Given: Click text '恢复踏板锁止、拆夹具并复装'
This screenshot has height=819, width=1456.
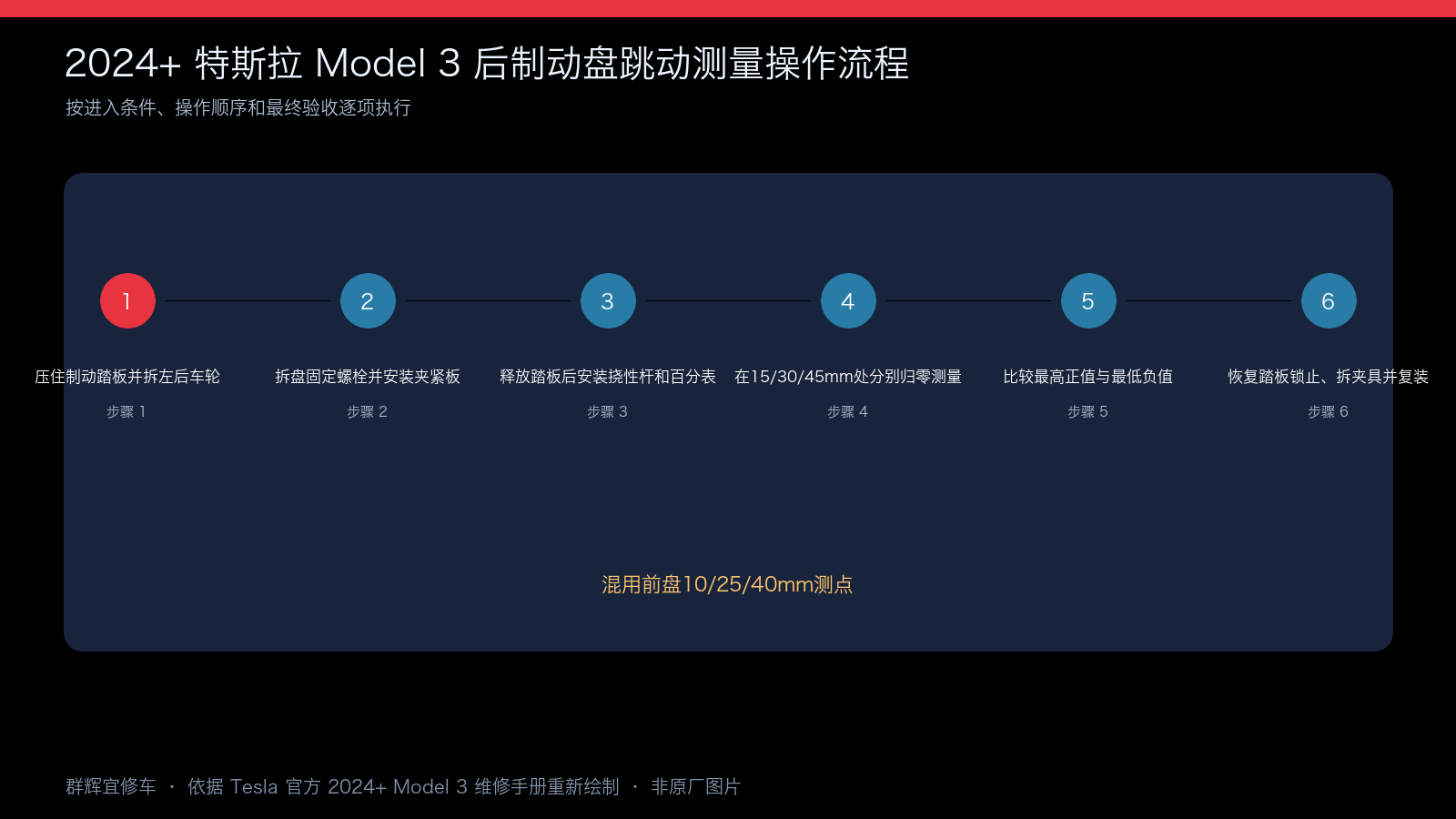Looking at the screenshot, I should (x=1329, y=377).
